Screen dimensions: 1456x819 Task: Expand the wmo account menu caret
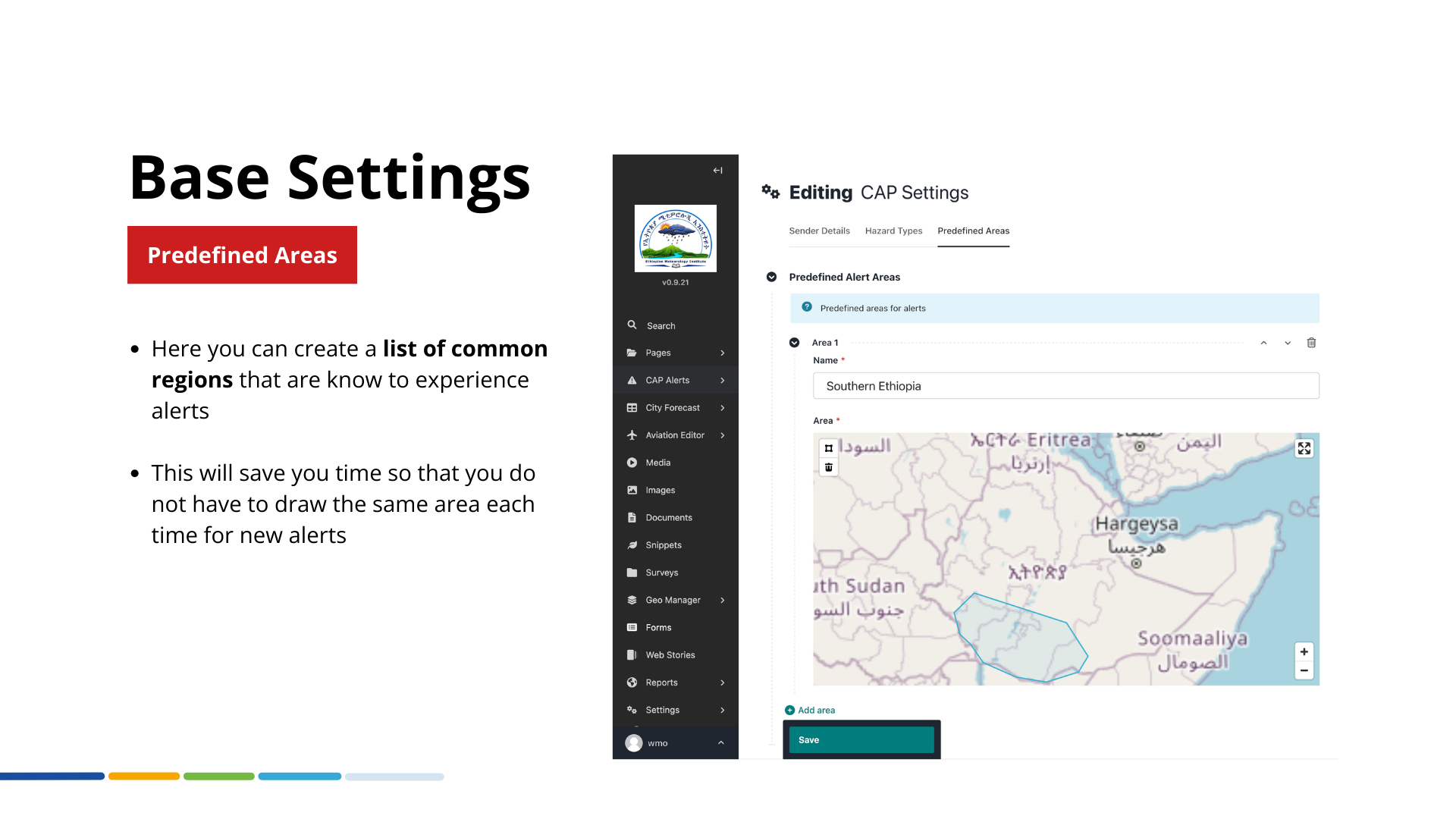point(721,743)
